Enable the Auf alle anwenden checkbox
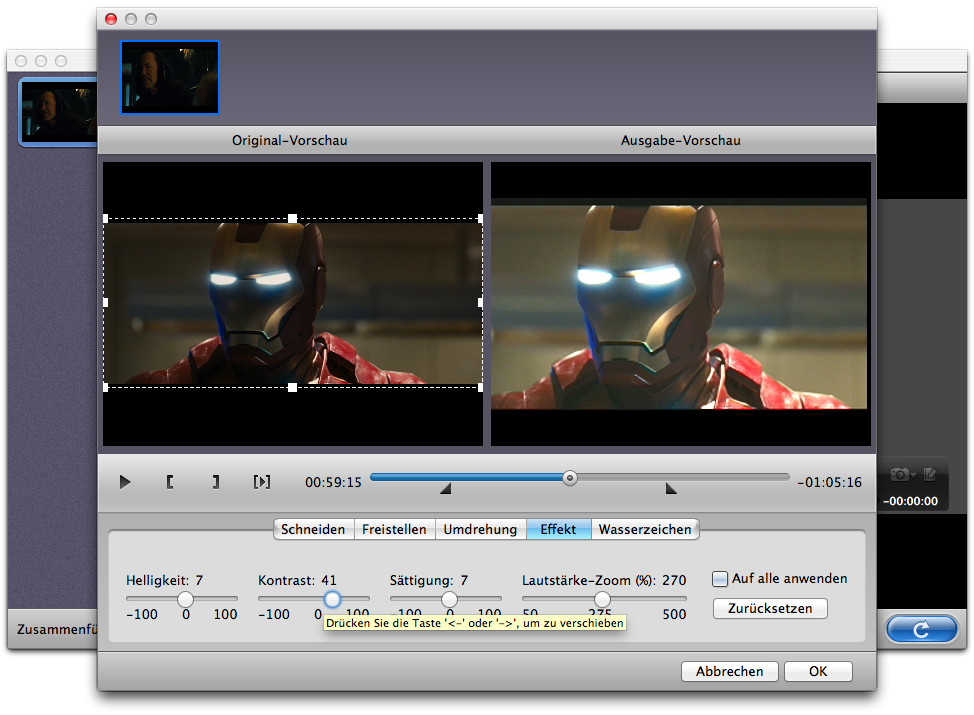 click(x=720, y=579)
